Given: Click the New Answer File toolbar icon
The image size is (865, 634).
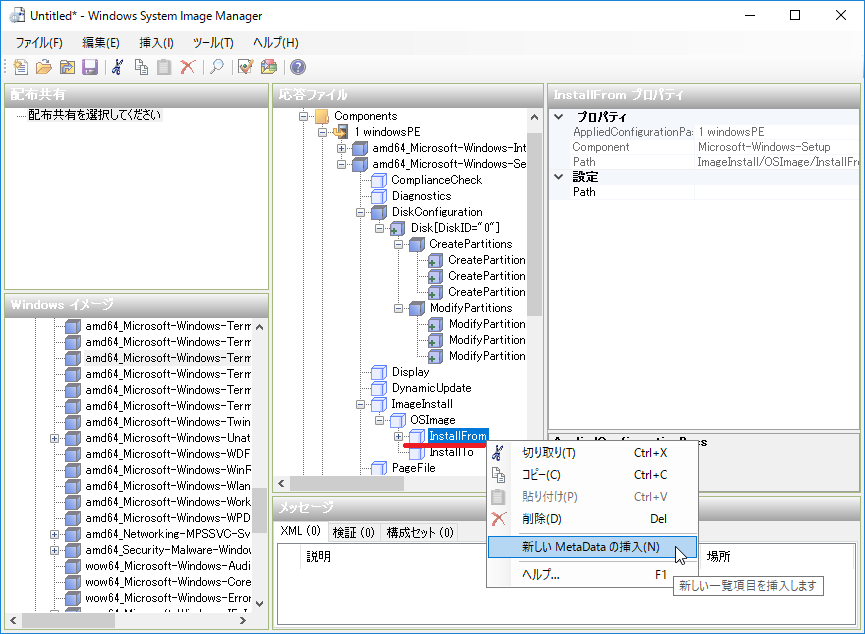Looking at the screenshot, I should 20,67.
